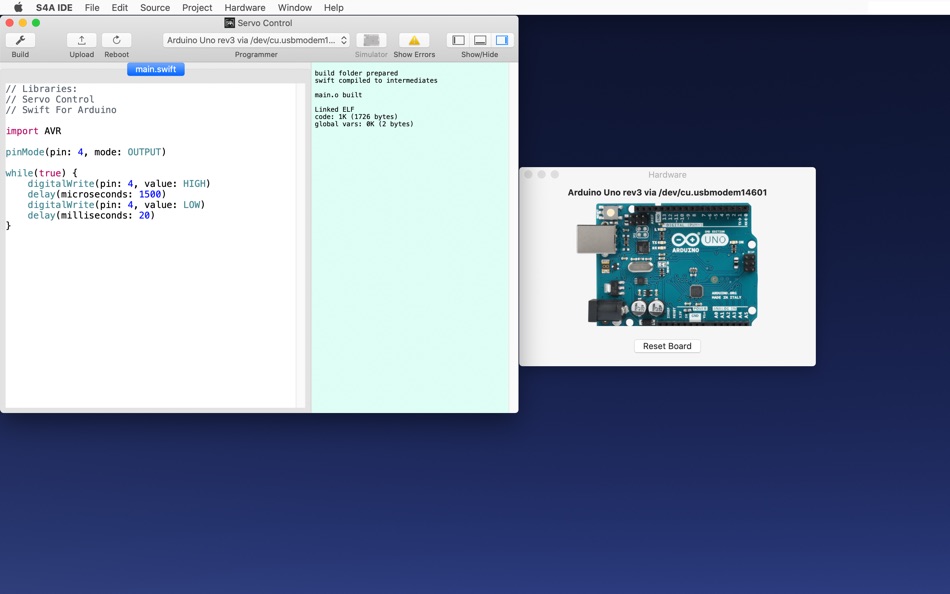
Task: Click the Arduino Uno board image
Action: click(666, 264)
